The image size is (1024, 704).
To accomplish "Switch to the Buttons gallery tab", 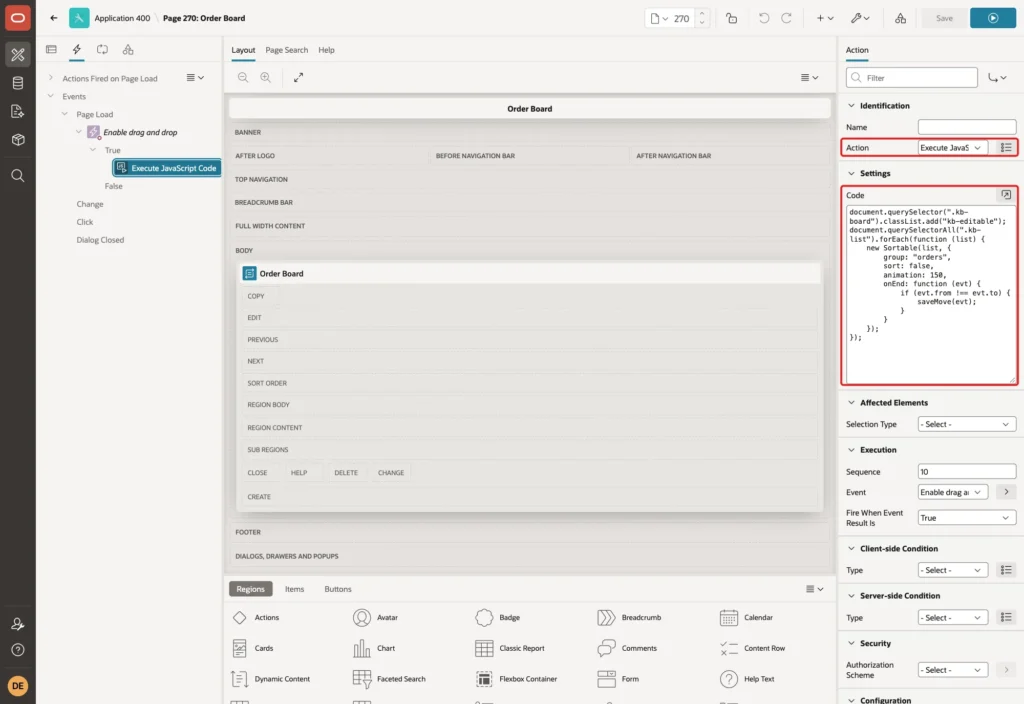I will tap(338, 589).
